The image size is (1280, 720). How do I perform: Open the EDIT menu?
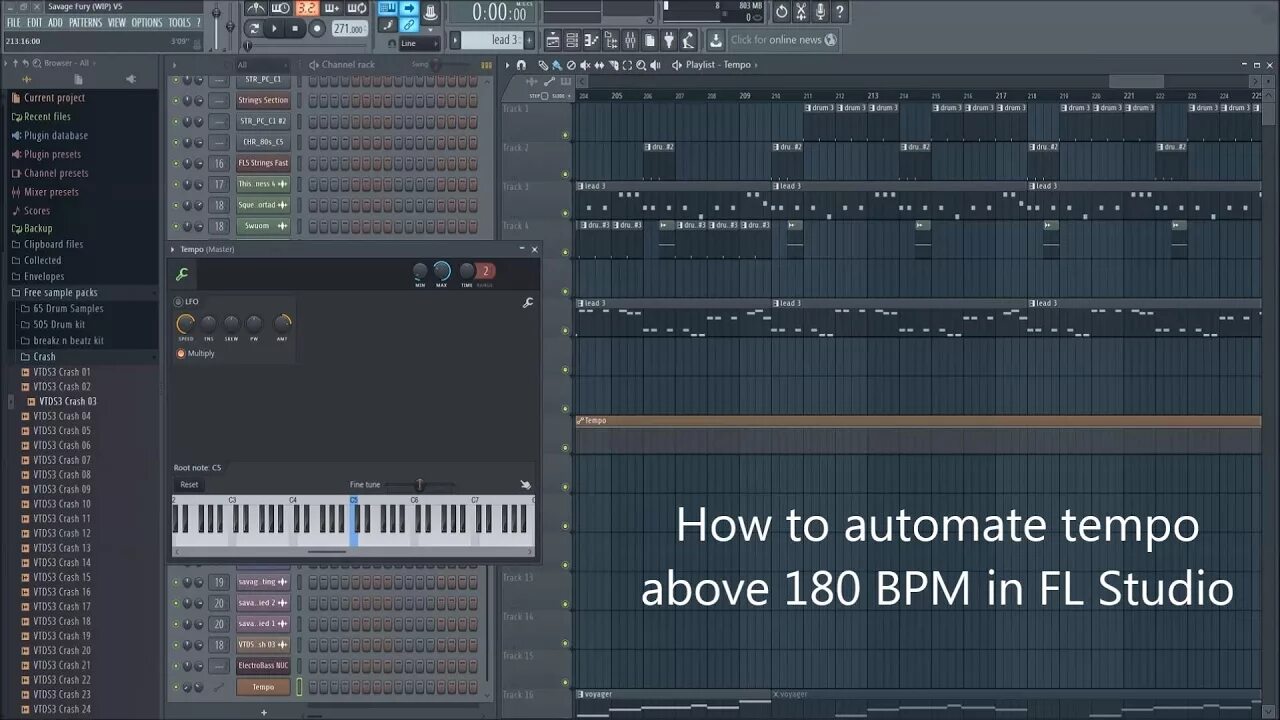(x=35, y=22)
